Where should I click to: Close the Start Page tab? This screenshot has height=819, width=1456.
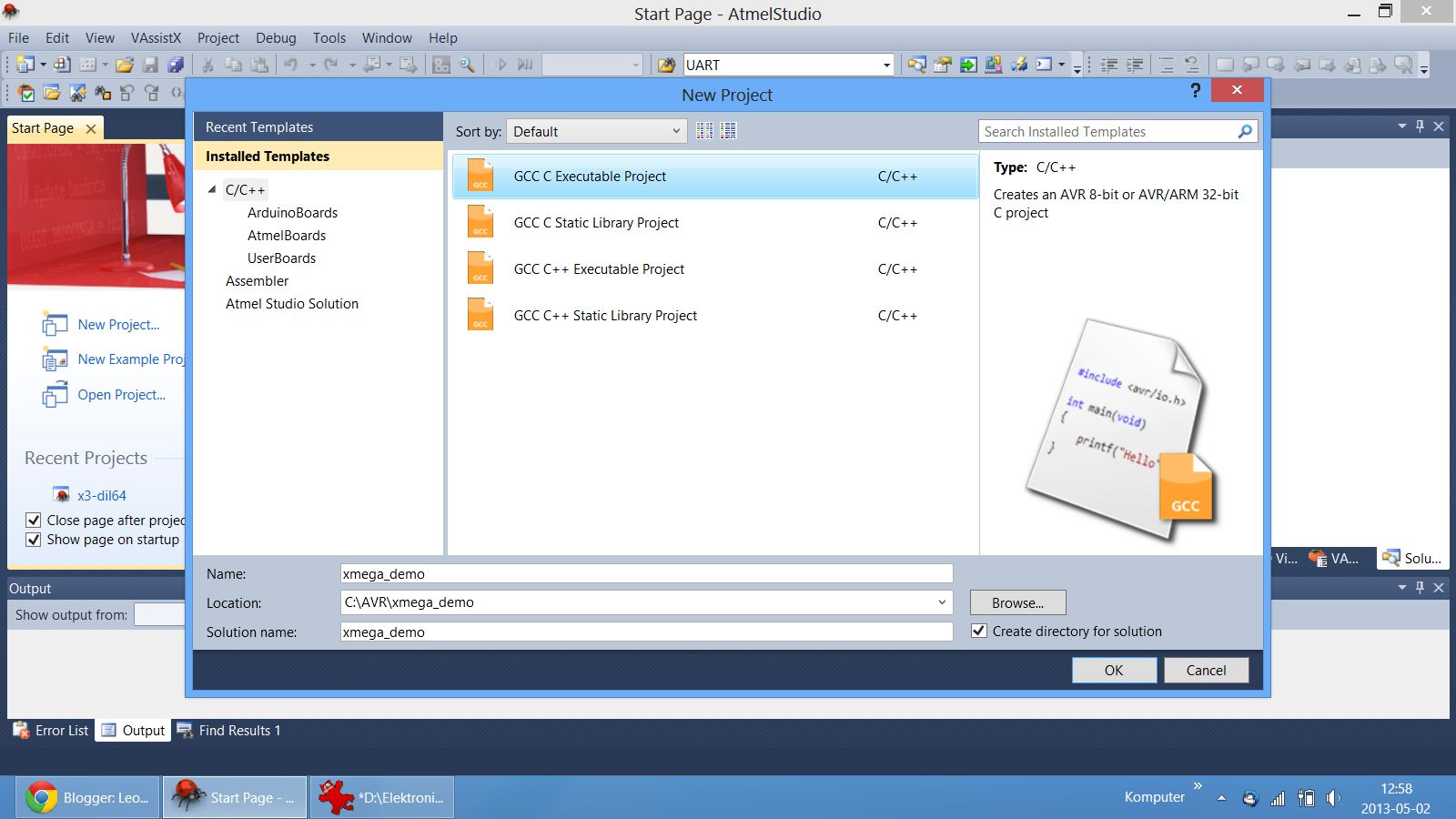(91, 128)
